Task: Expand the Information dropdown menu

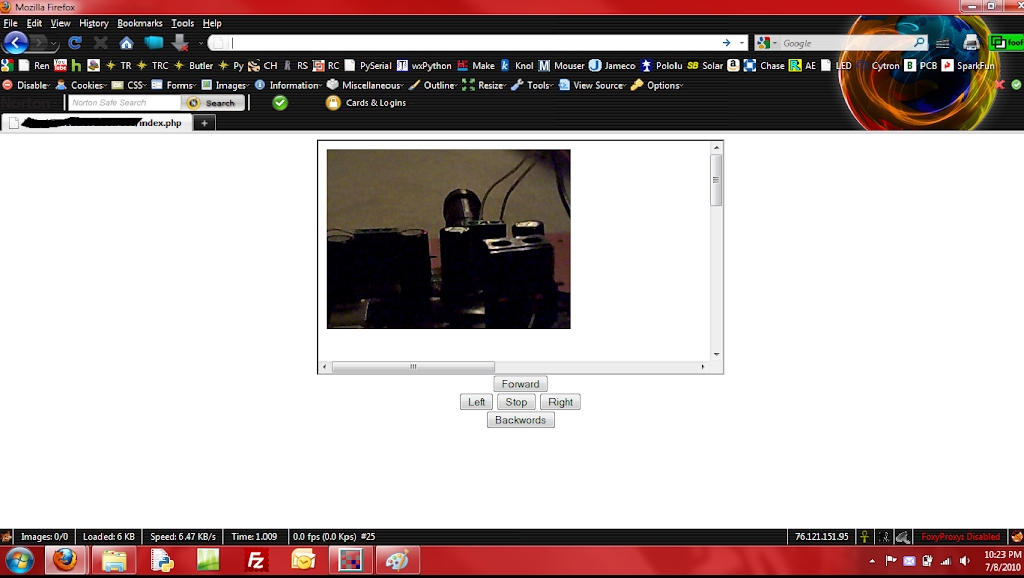Action: click(x=287, y=85)
